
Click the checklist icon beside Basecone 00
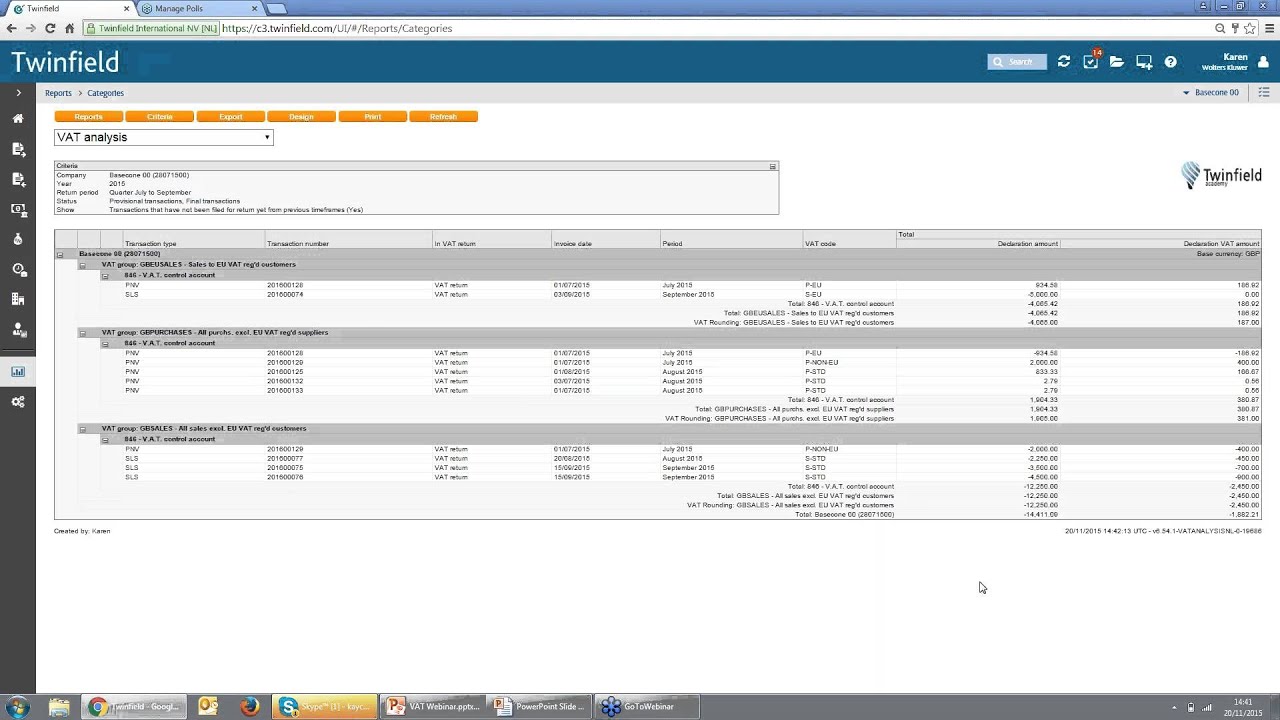click(x=1264, y=93)
